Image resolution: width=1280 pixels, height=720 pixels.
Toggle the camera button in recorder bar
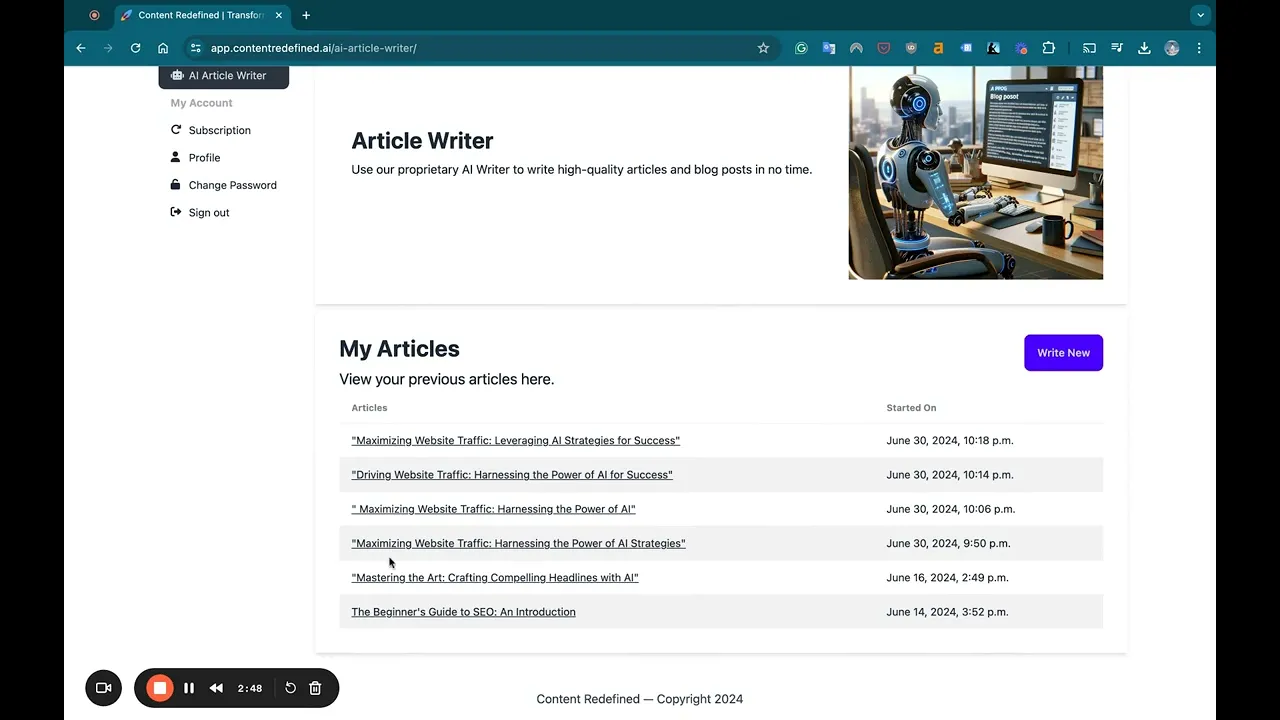(103, 688)
